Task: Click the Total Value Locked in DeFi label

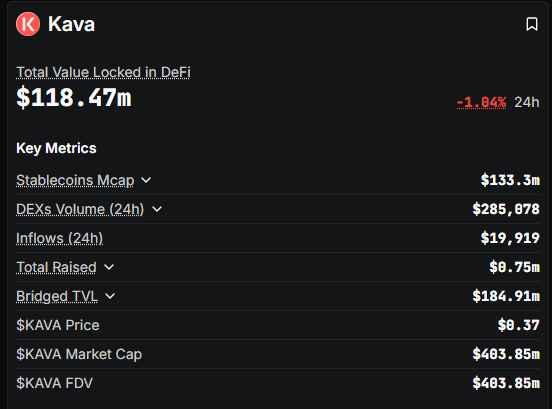Action: 103,73
